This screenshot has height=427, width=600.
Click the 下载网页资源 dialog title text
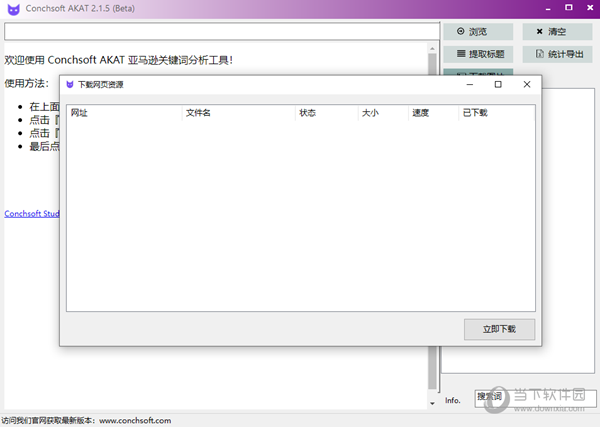coord(101,85)
